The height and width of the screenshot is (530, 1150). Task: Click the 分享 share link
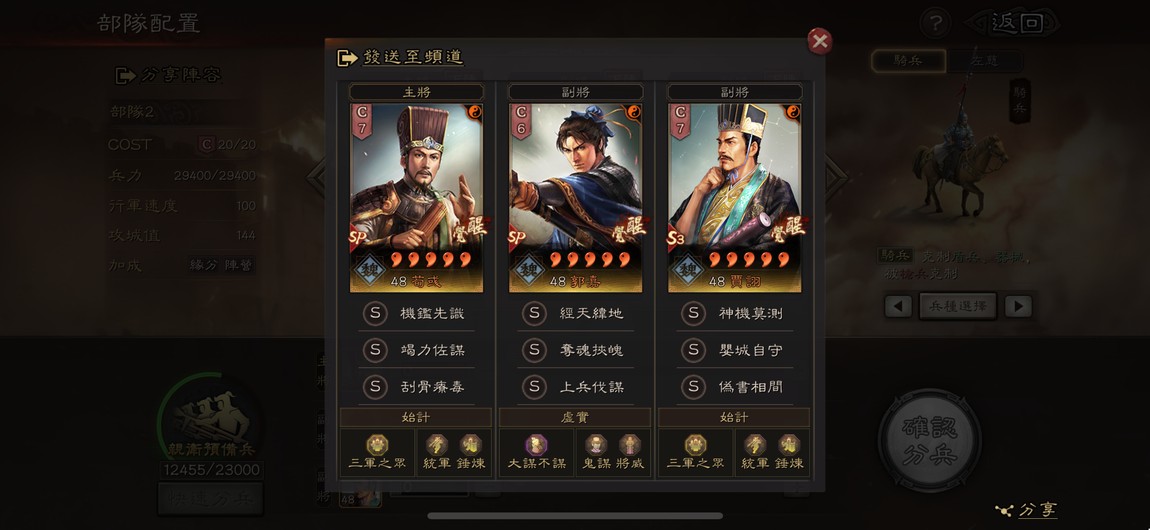click(1026, 509)
